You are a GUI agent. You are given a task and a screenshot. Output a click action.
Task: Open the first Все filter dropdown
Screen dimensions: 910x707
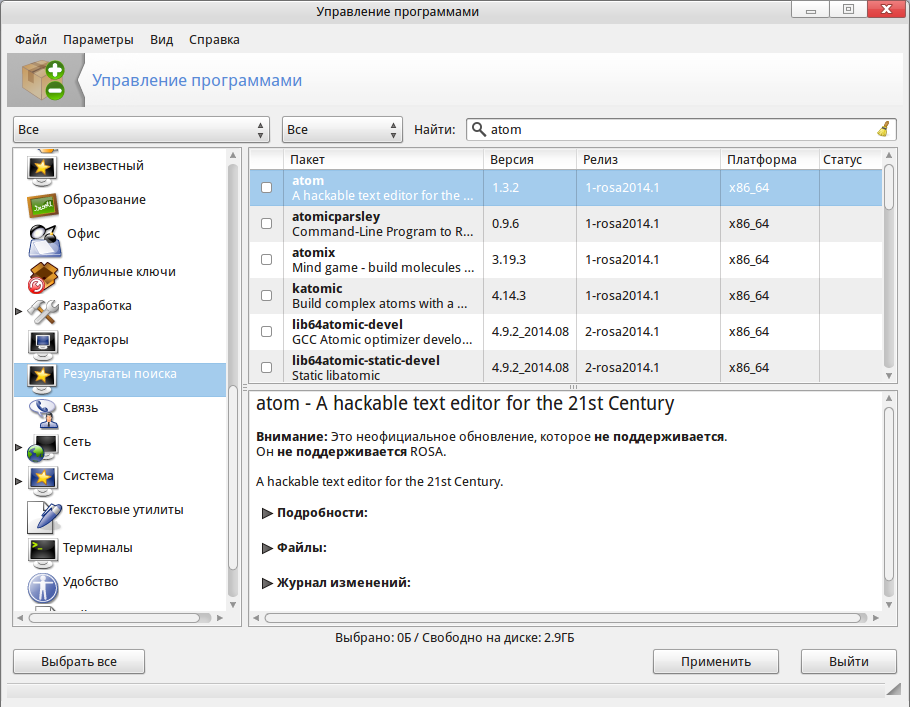[142, 130]
